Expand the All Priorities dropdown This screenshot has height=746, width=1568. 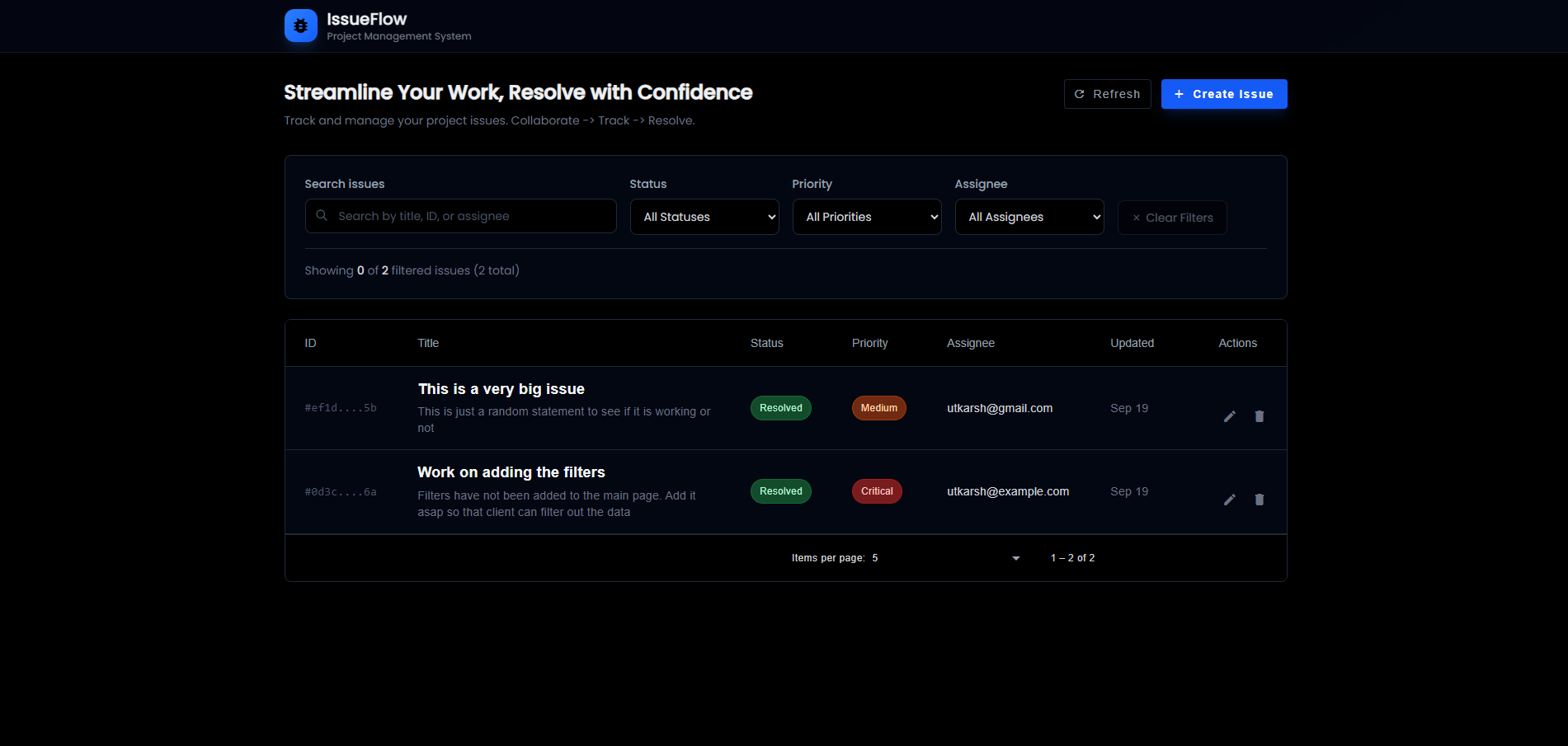(x=866, y=217)
